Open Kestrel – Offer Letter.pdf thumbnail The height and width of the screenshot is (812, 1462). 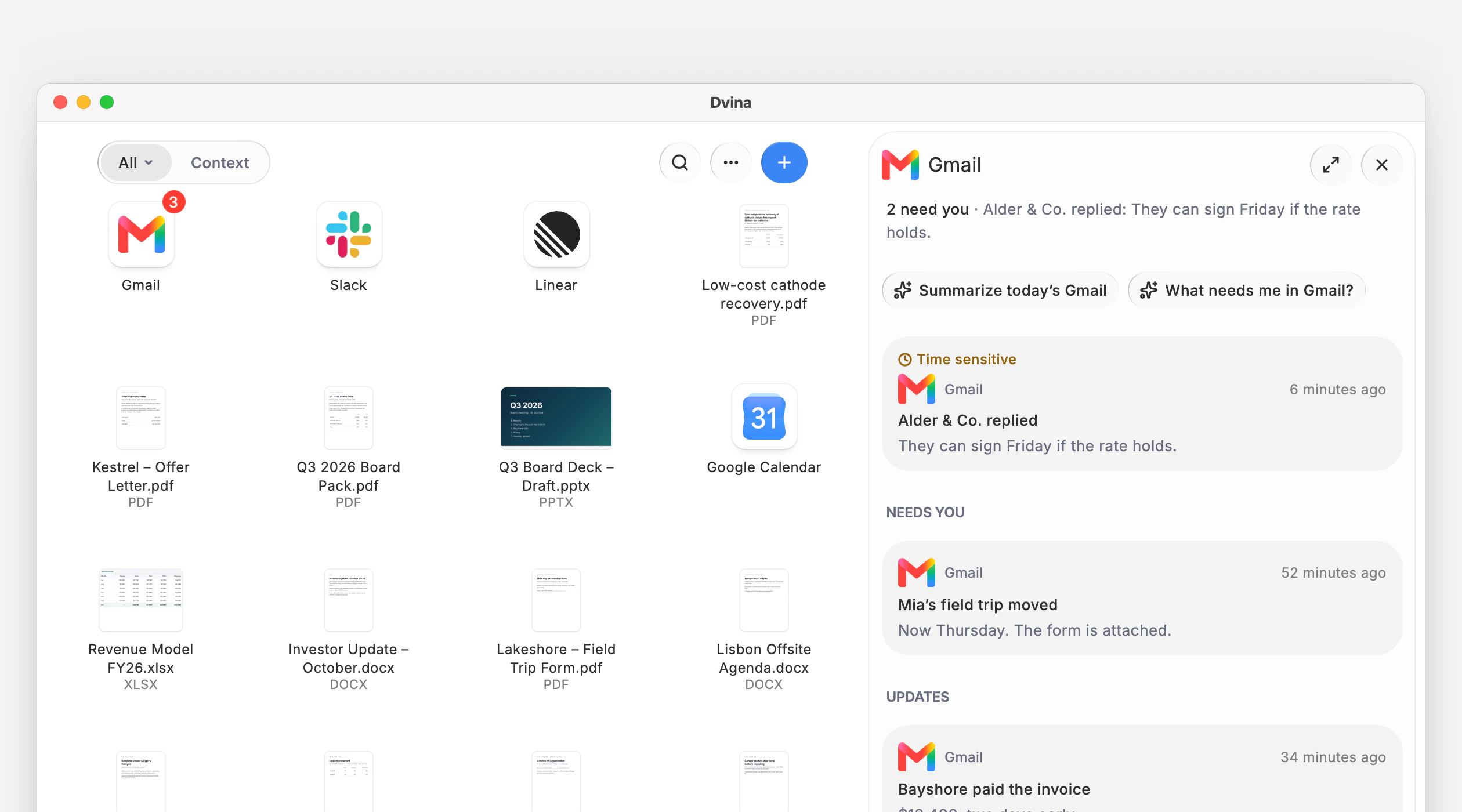click(141, 418)
